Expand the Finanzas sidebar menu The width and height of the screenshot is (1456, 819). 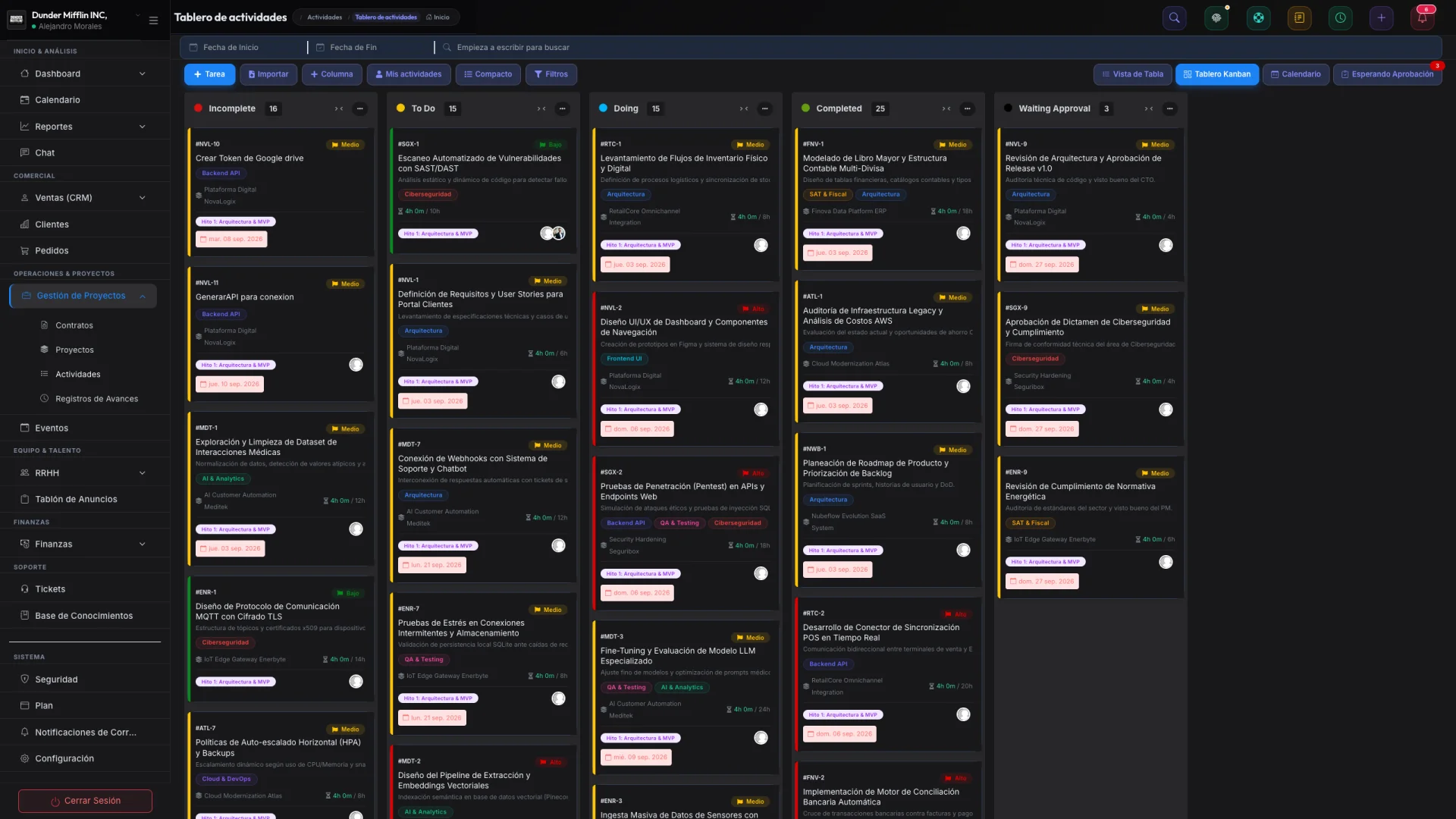(85, 544)
